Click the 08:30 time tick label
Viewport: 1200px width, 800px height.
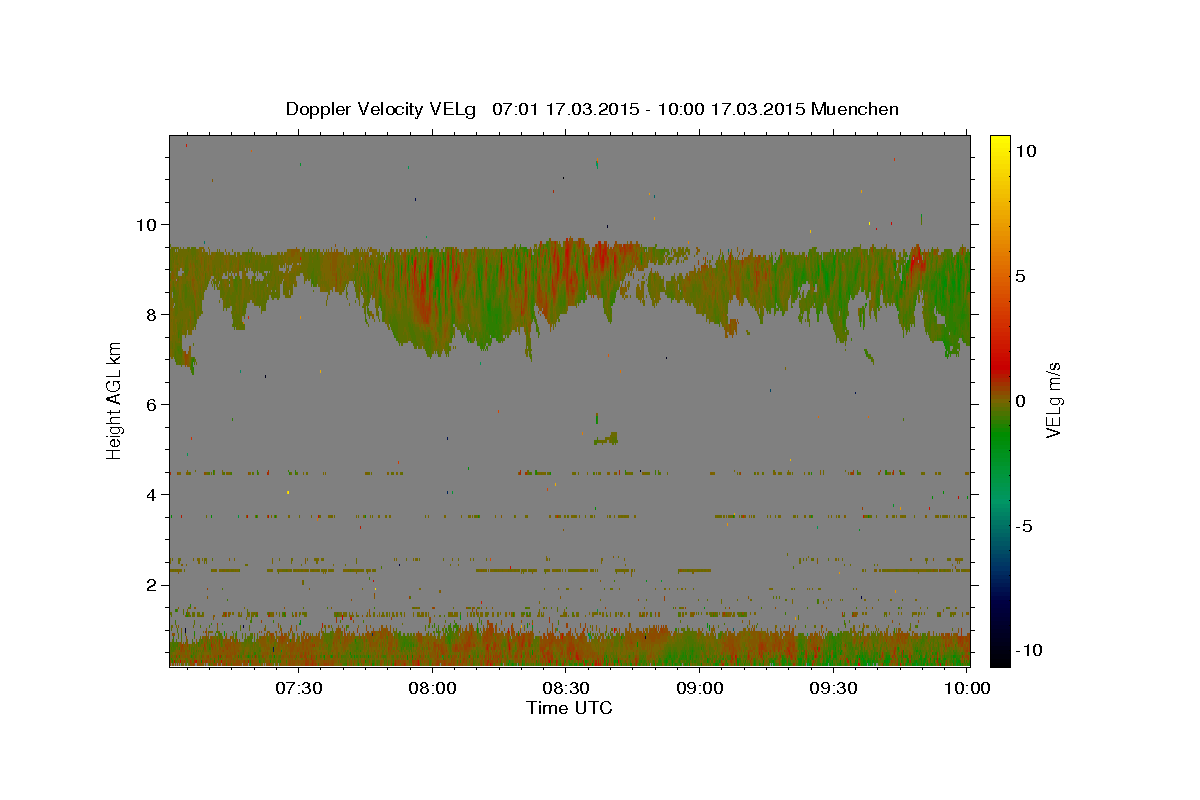coord(566,688)
